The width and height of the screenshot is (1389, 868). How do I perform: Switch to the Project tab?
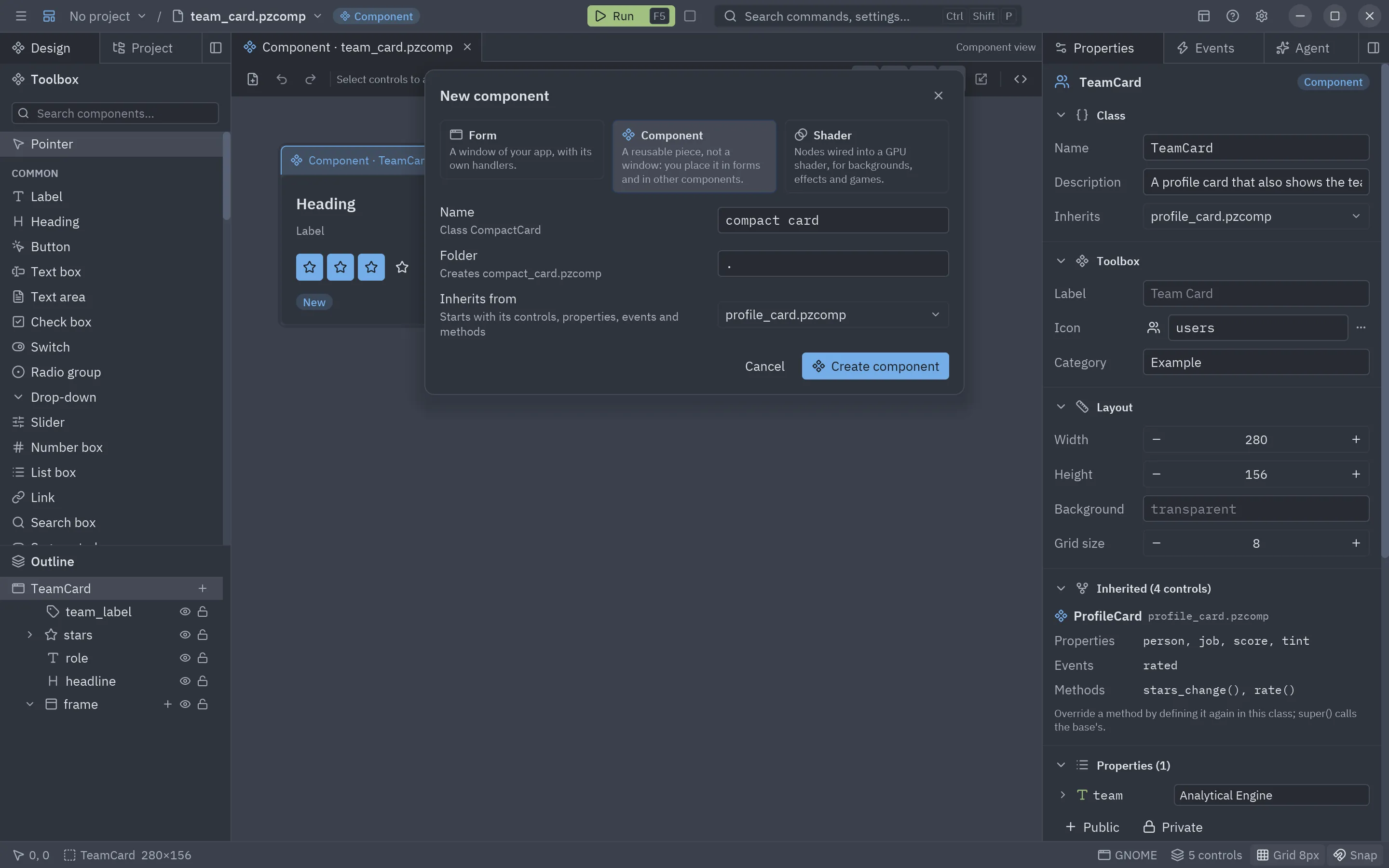[150, 48]
